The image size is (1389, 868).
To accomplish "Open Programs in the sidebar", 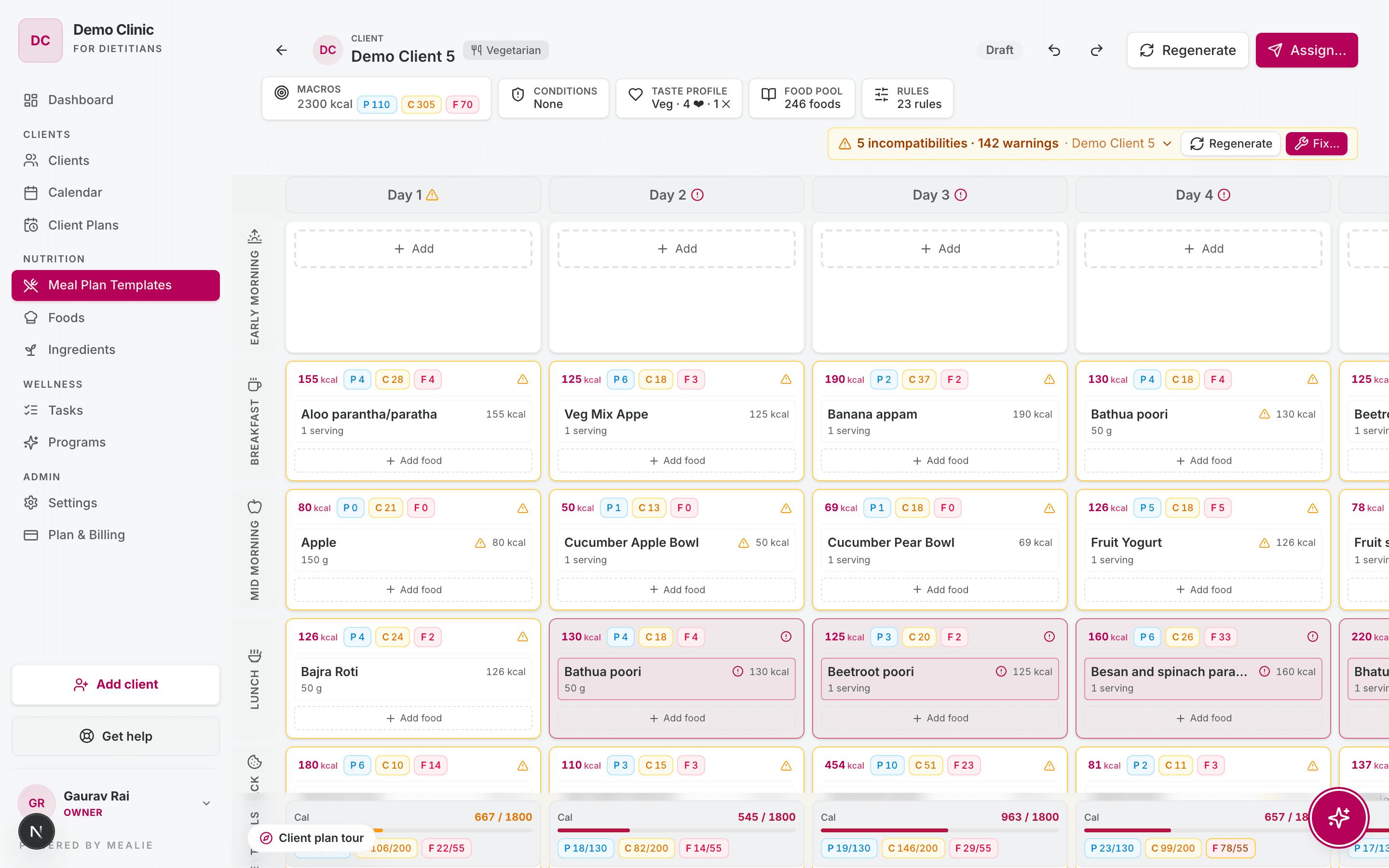I will coord(115,442).
